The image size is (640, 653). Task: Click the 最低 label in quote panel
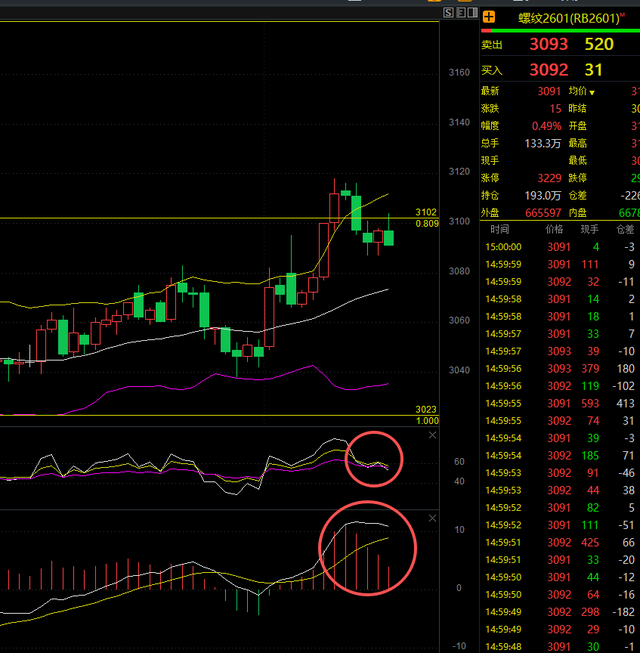[578, 161]
